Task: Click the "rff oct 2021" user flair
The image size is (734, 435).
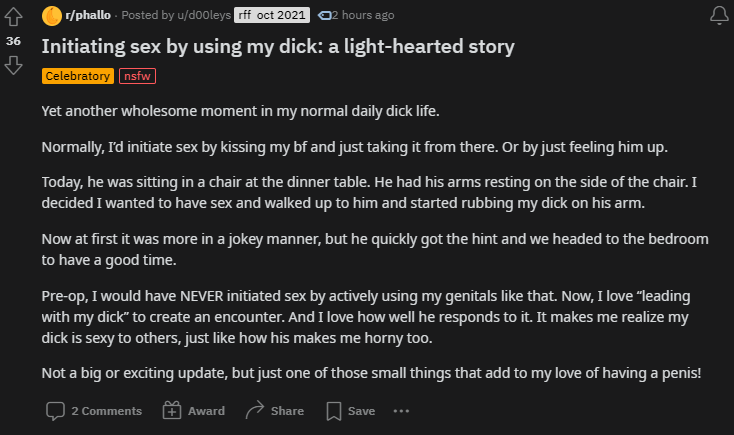Action: click(273, 15)
